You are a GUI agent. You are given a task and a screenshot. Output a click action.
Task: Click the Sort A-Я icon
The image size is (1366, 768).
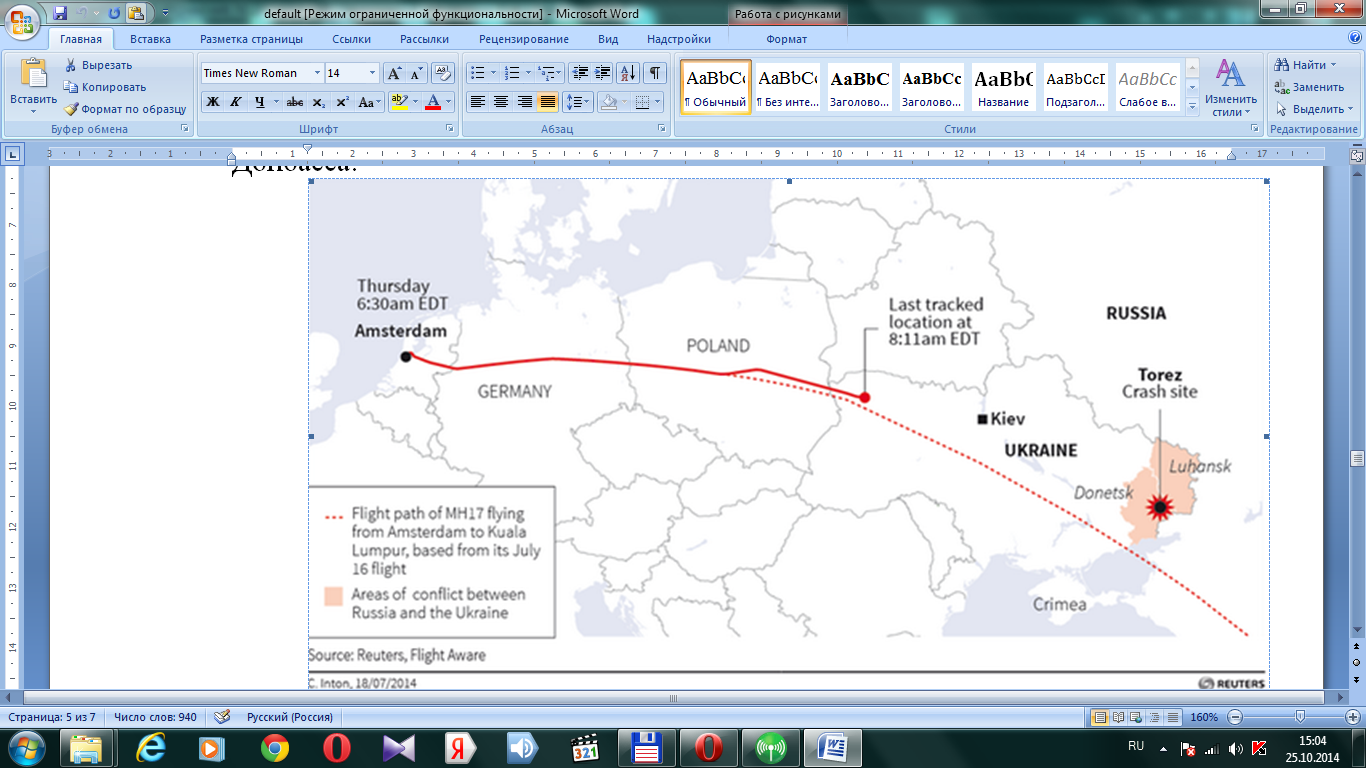pos(628,73)
